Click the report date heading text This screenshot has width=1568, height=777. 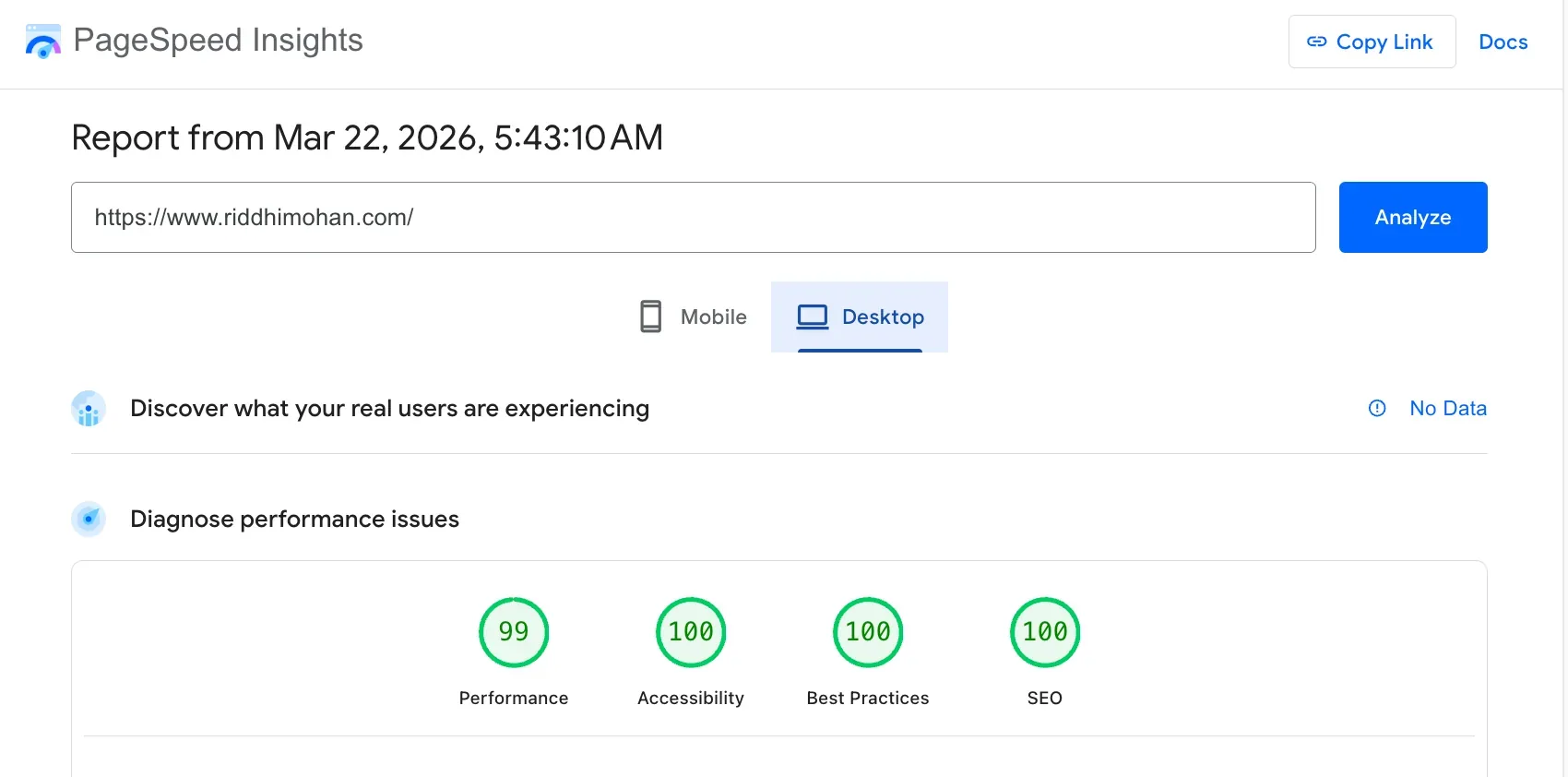tap(367, 137)
